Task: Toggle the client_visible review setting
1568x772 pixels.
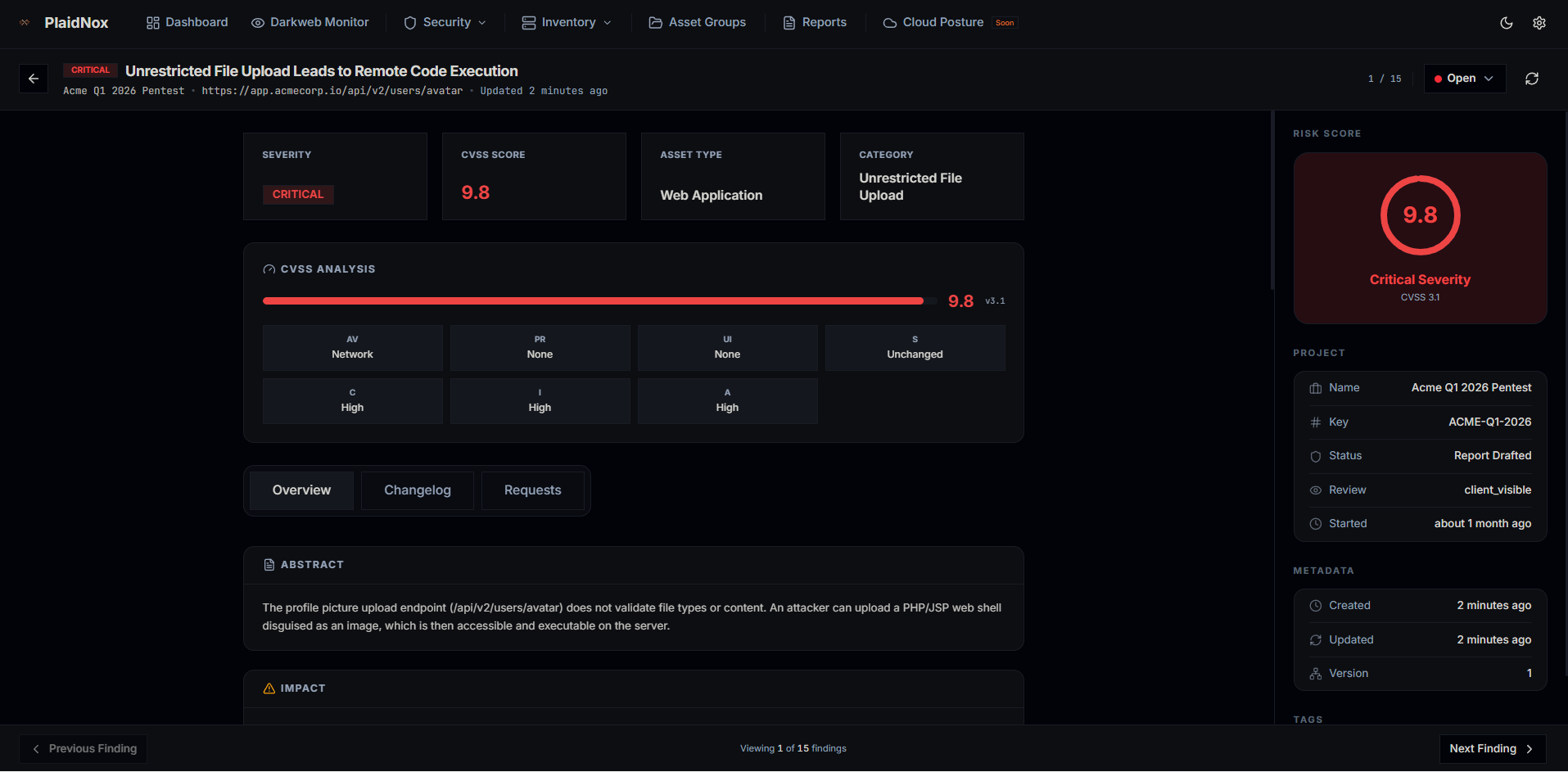Action: [x=1498, y=490]
